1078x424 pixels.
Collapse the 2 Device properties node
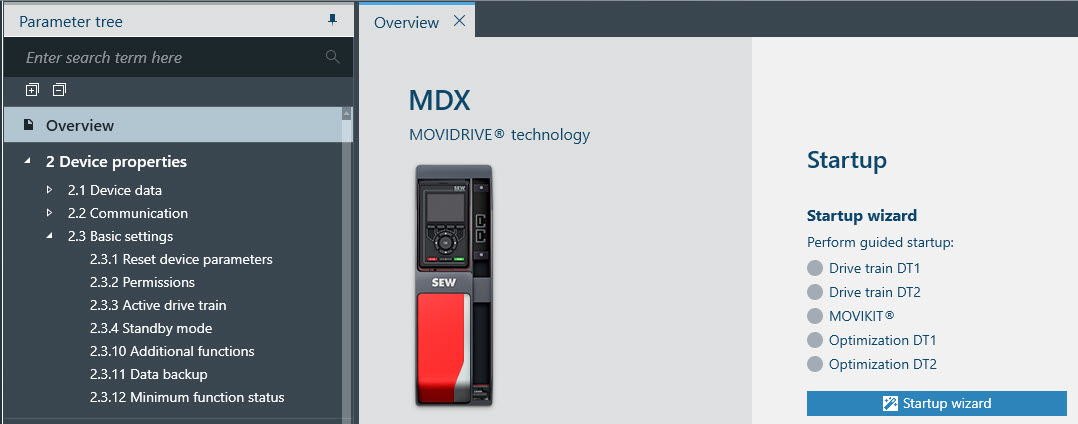tap(28, 162)
